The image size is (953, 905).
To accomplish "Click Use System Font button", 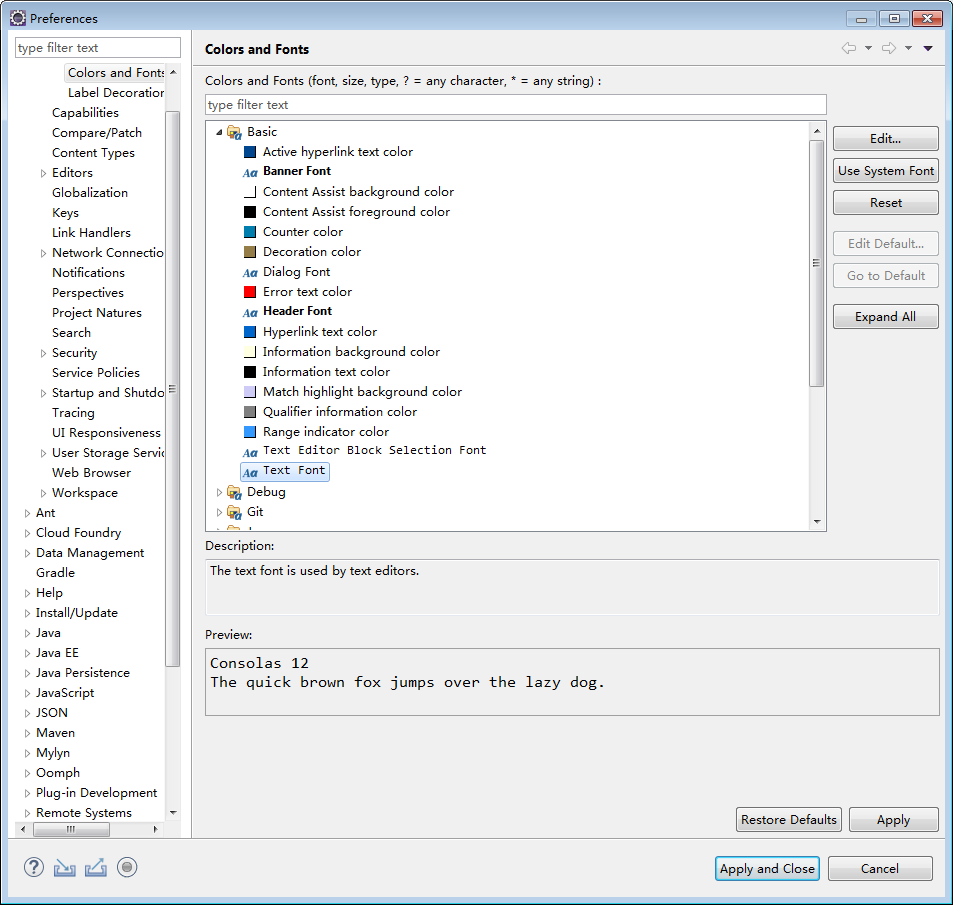I will [886, 171].
